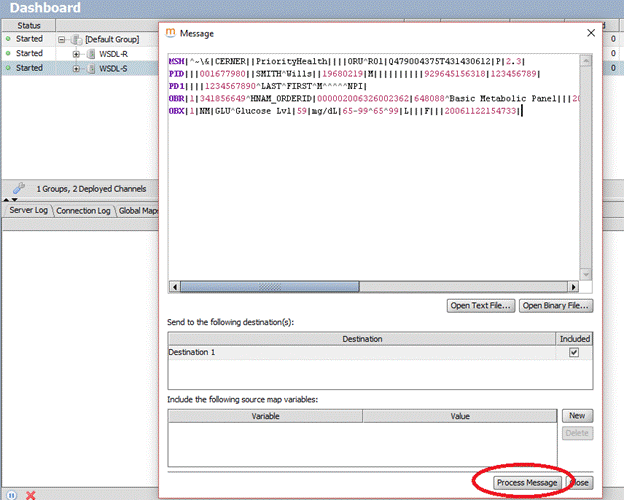Click the Default Group folder icon
The height and width of the screenshot is (500, 624).
pos(76,39)
